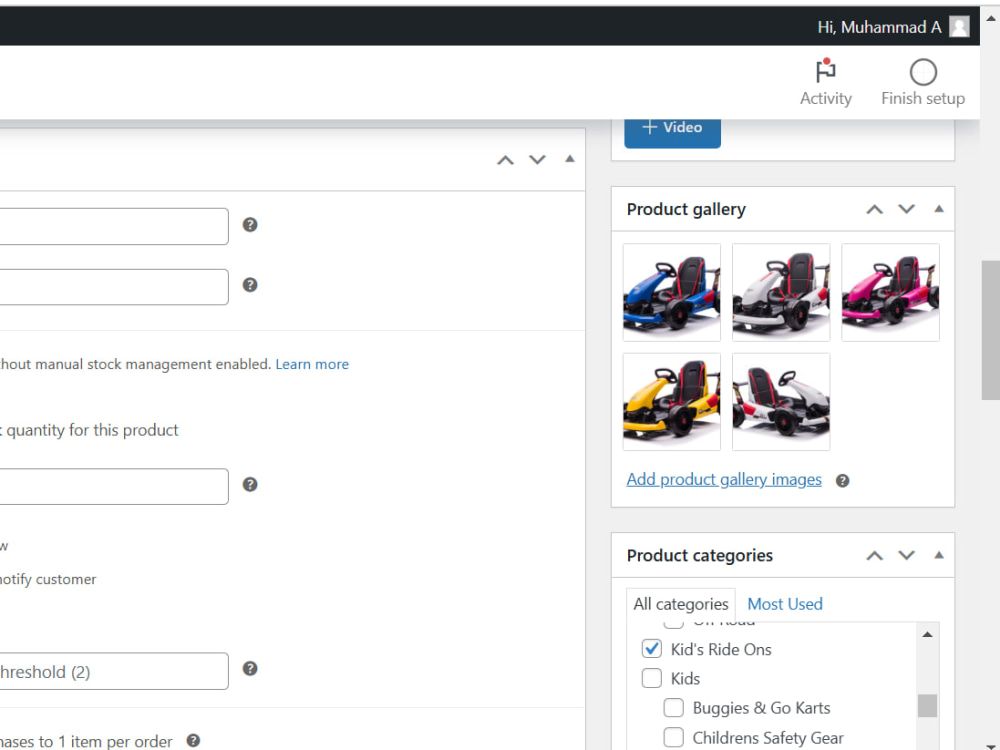Click help icon next to 1 item per order
Image resolution: width=1000 pixels, height=750 pixels.
(x=193, y=740)
